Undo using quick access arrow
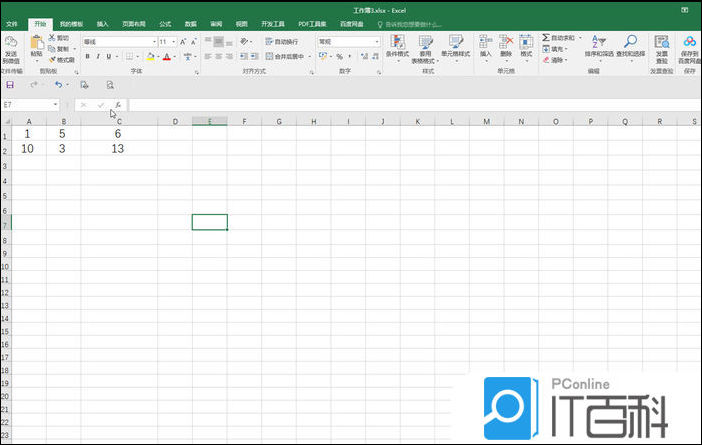This screenshot has height=445, width=702. click(58, 85)
